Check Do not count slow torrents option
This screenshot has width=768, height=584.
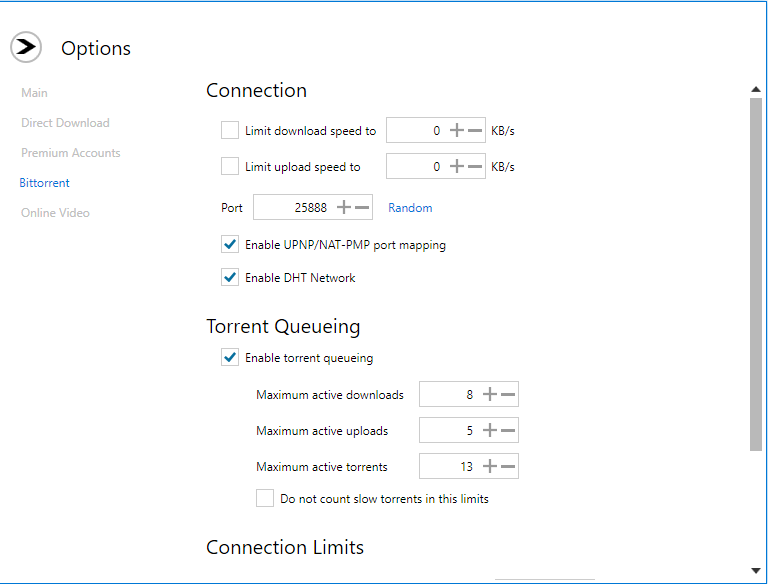(265, 498)
